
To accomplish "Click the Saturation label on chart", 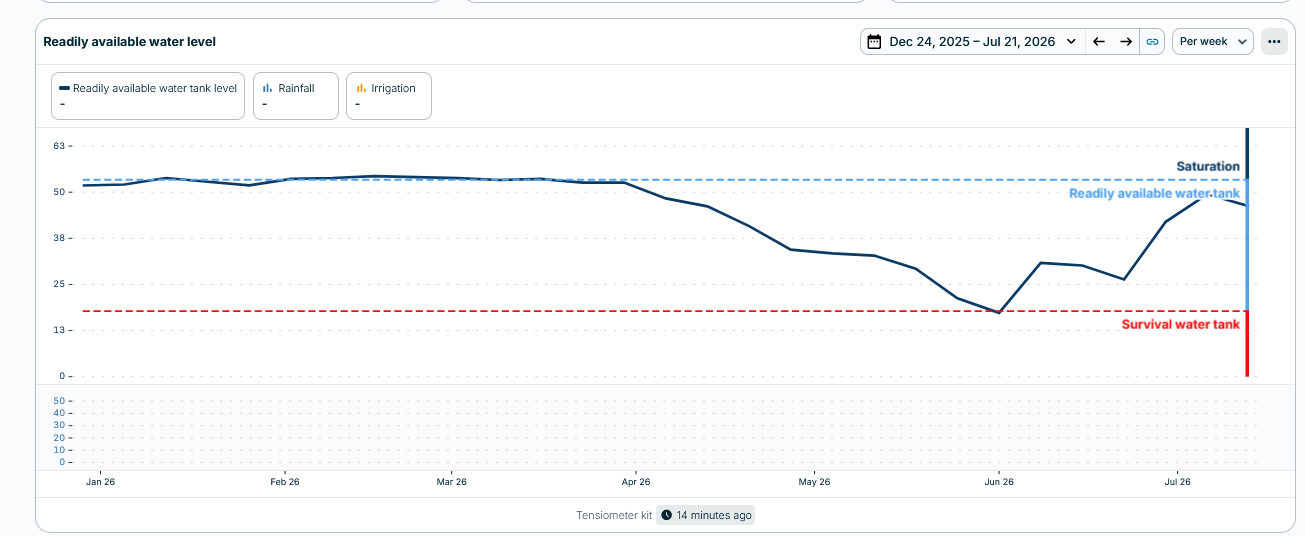I will (x=1208, y=167).
